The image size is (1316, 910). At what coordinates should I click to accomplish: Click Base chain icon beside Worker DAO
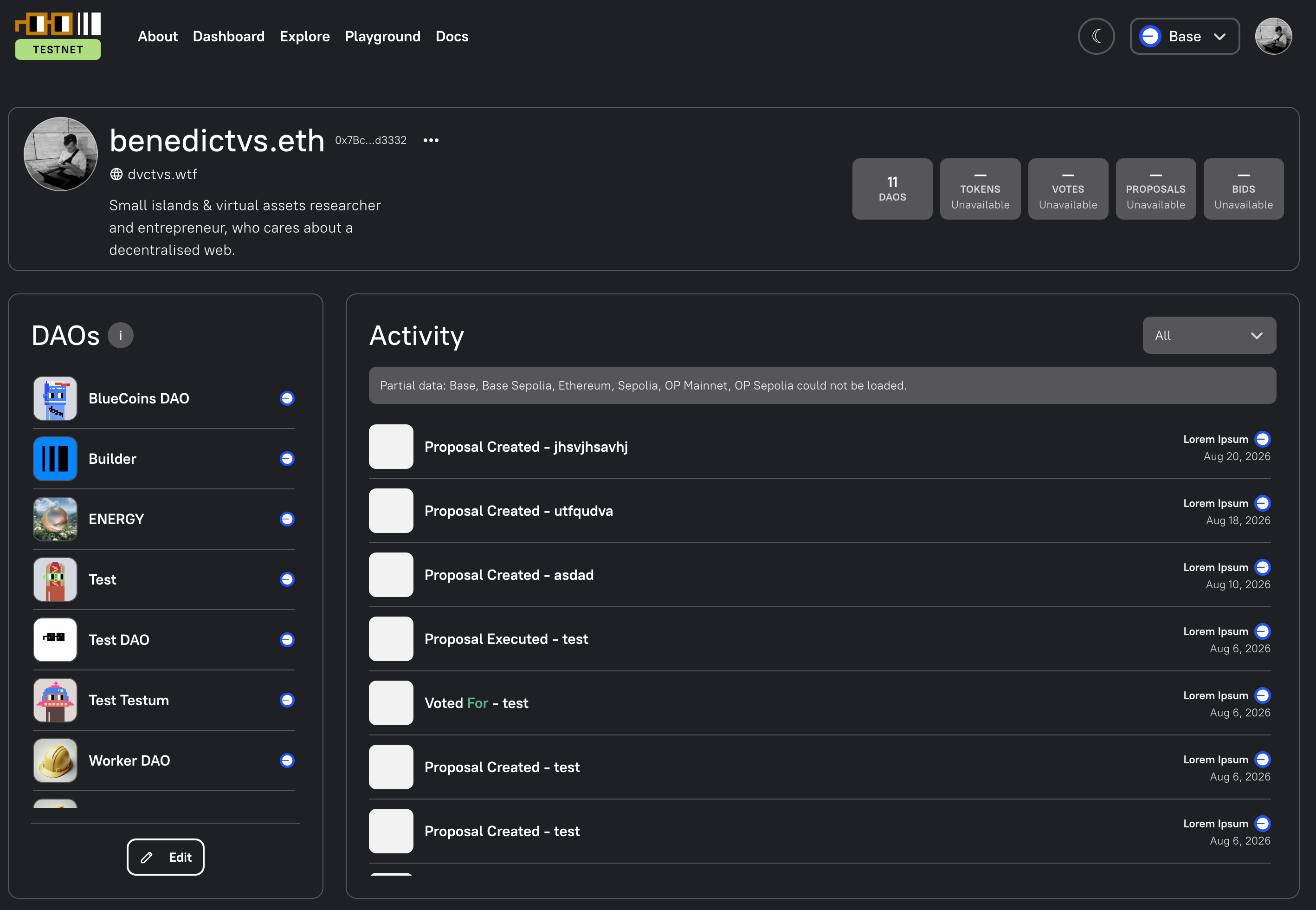coord(287,760)
